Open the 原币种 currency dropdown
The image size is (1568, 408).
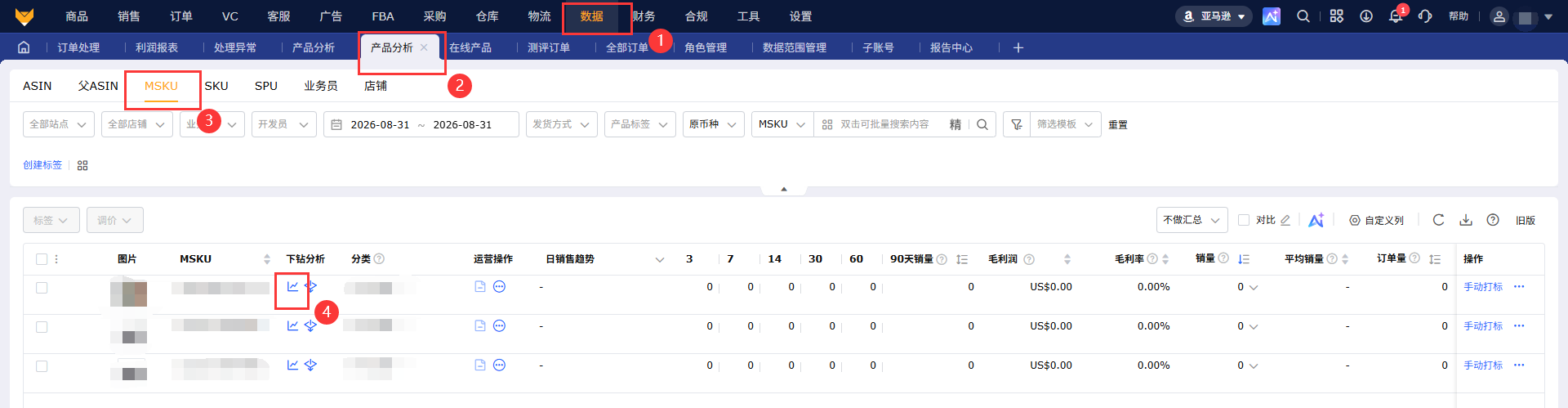click(714, 124)
